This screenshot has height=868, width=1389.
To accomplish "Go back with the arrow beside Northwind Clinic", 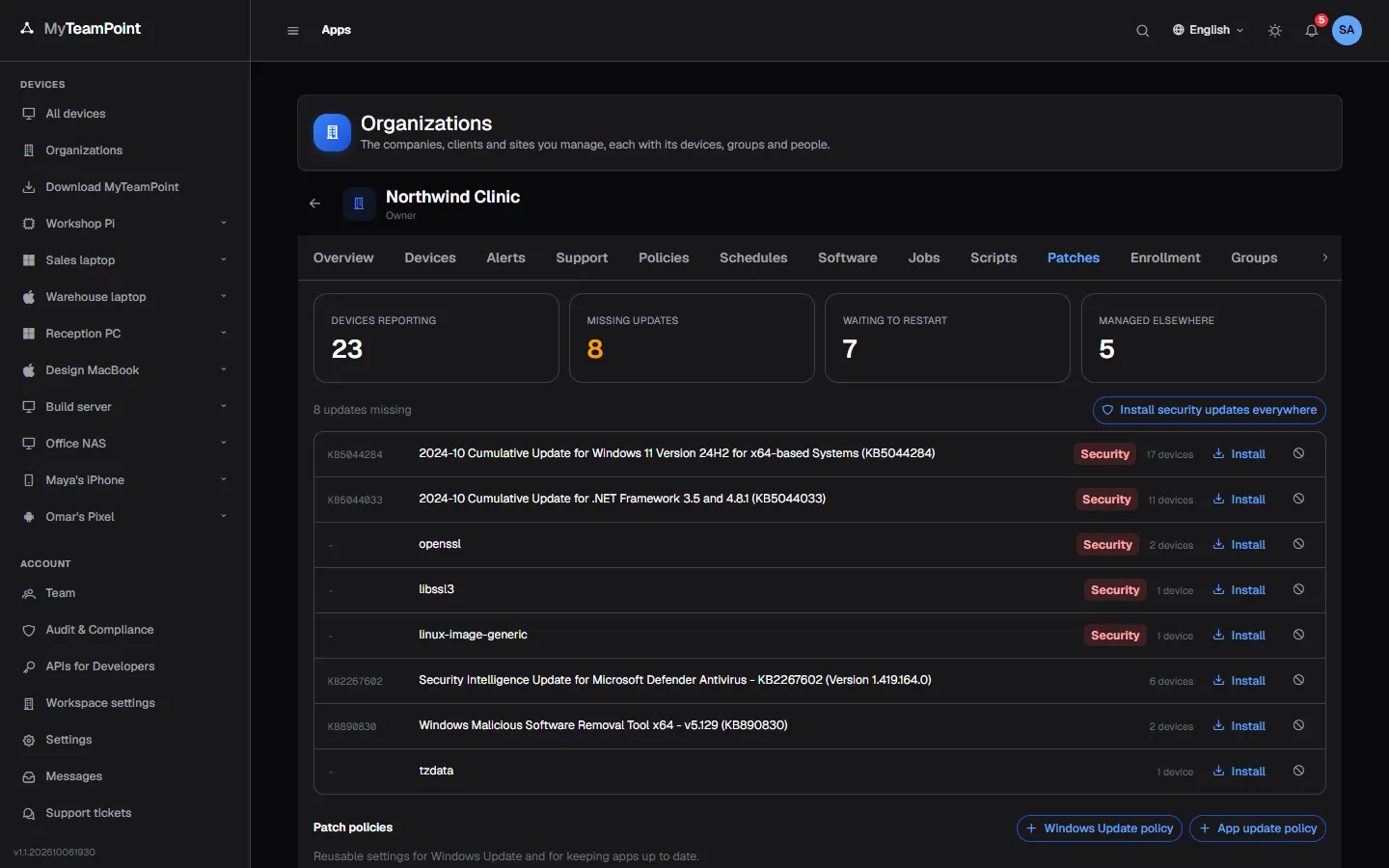I will (314, 203).
